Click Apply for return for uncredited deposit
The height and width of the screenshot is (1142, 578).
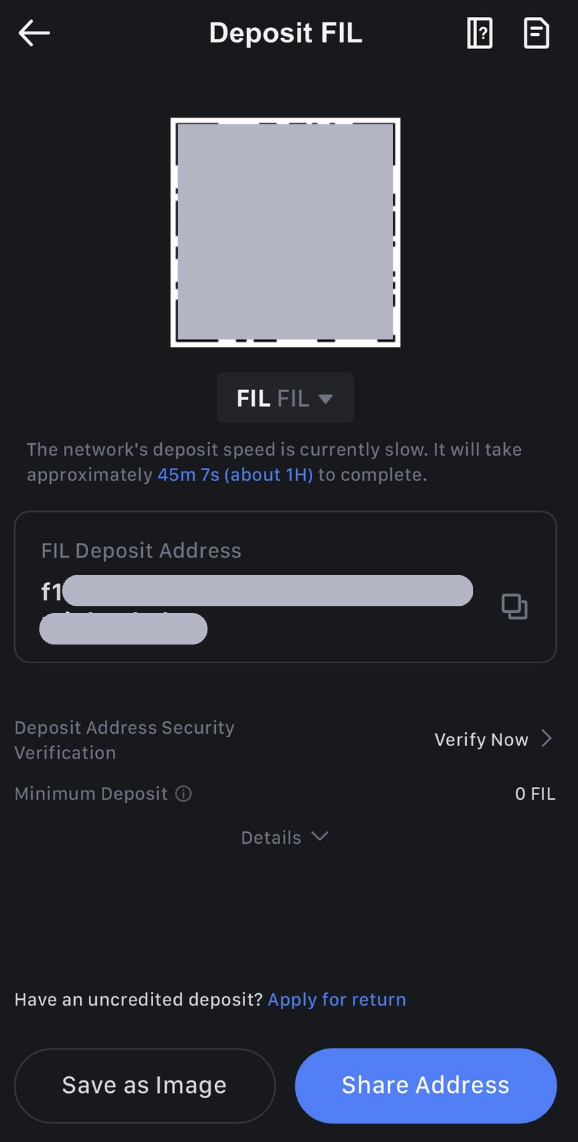337,999
